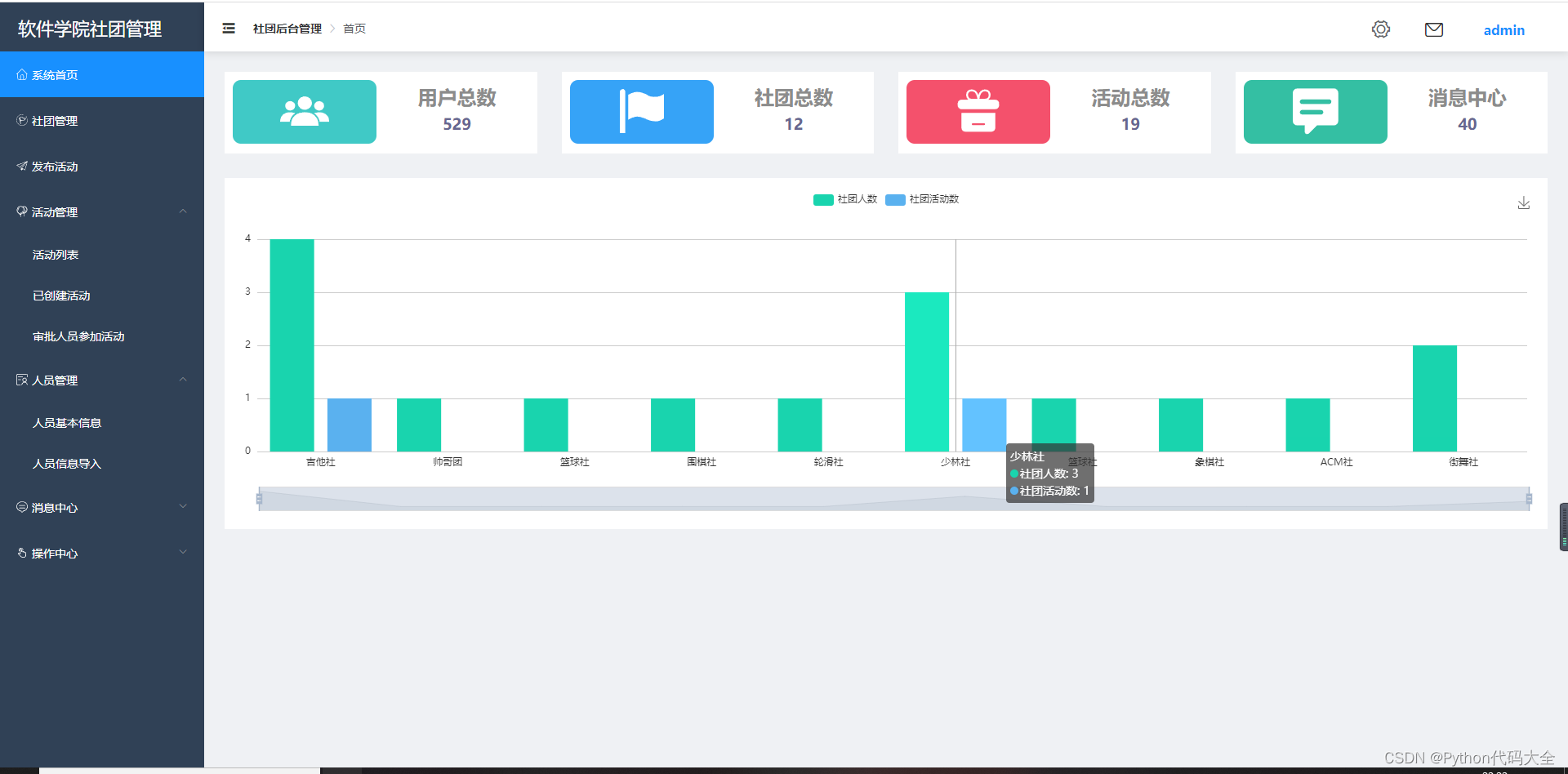Click 吉他社 axis label

tap(321, 462)
